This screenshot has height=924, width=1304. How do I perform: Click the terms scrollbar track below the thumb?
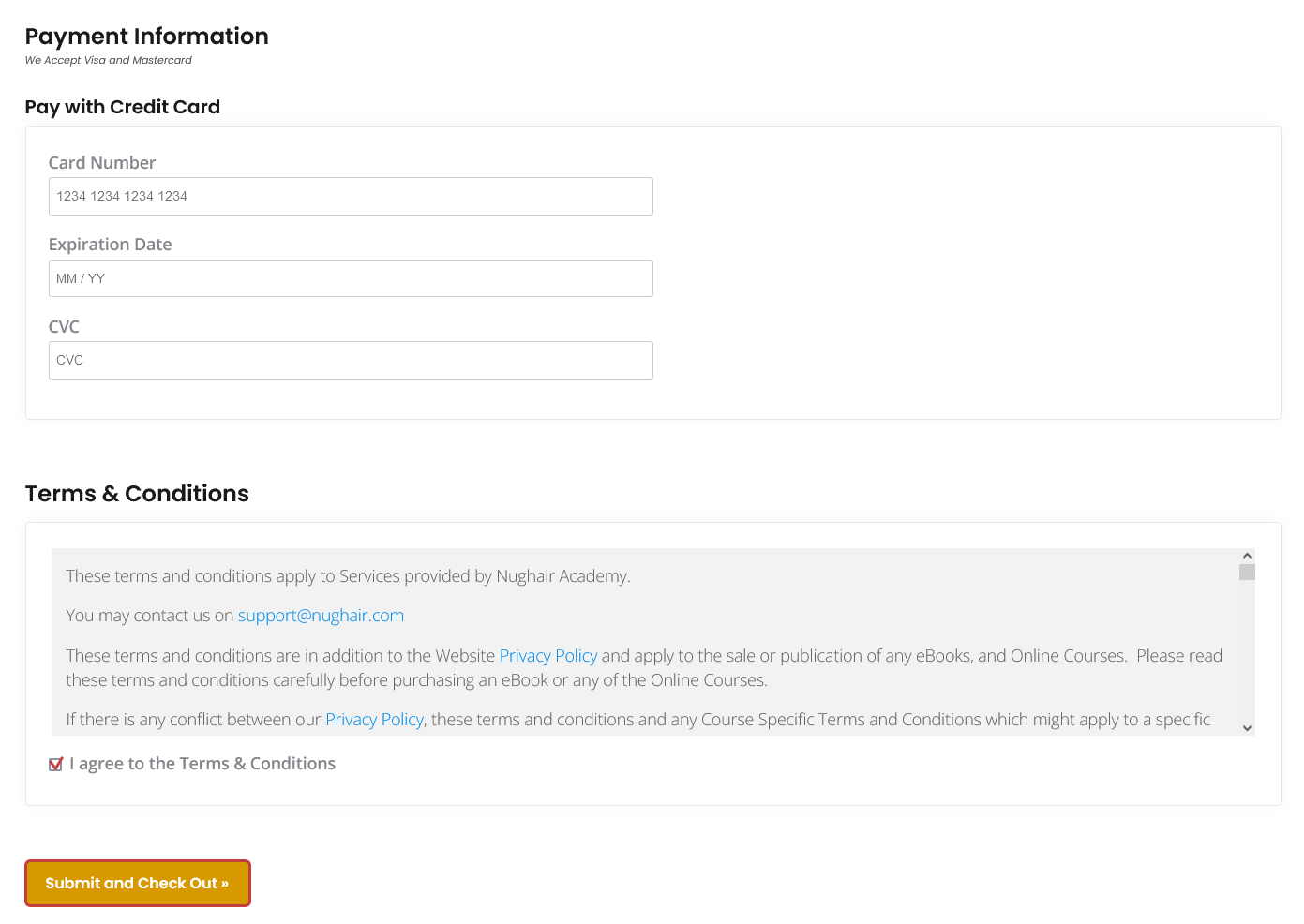[1247, 656]
